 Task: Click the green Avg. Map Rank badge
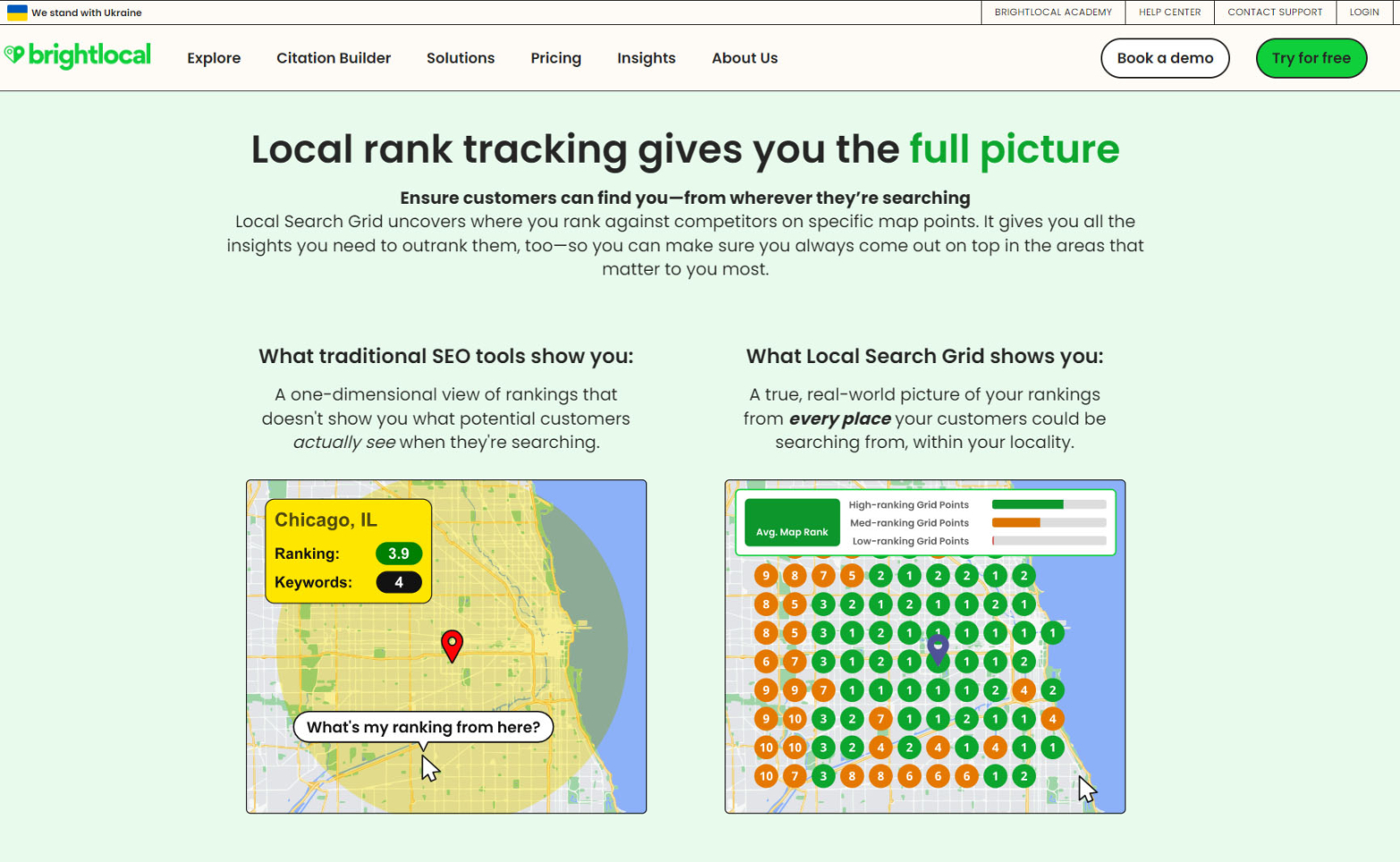(791, 522)
